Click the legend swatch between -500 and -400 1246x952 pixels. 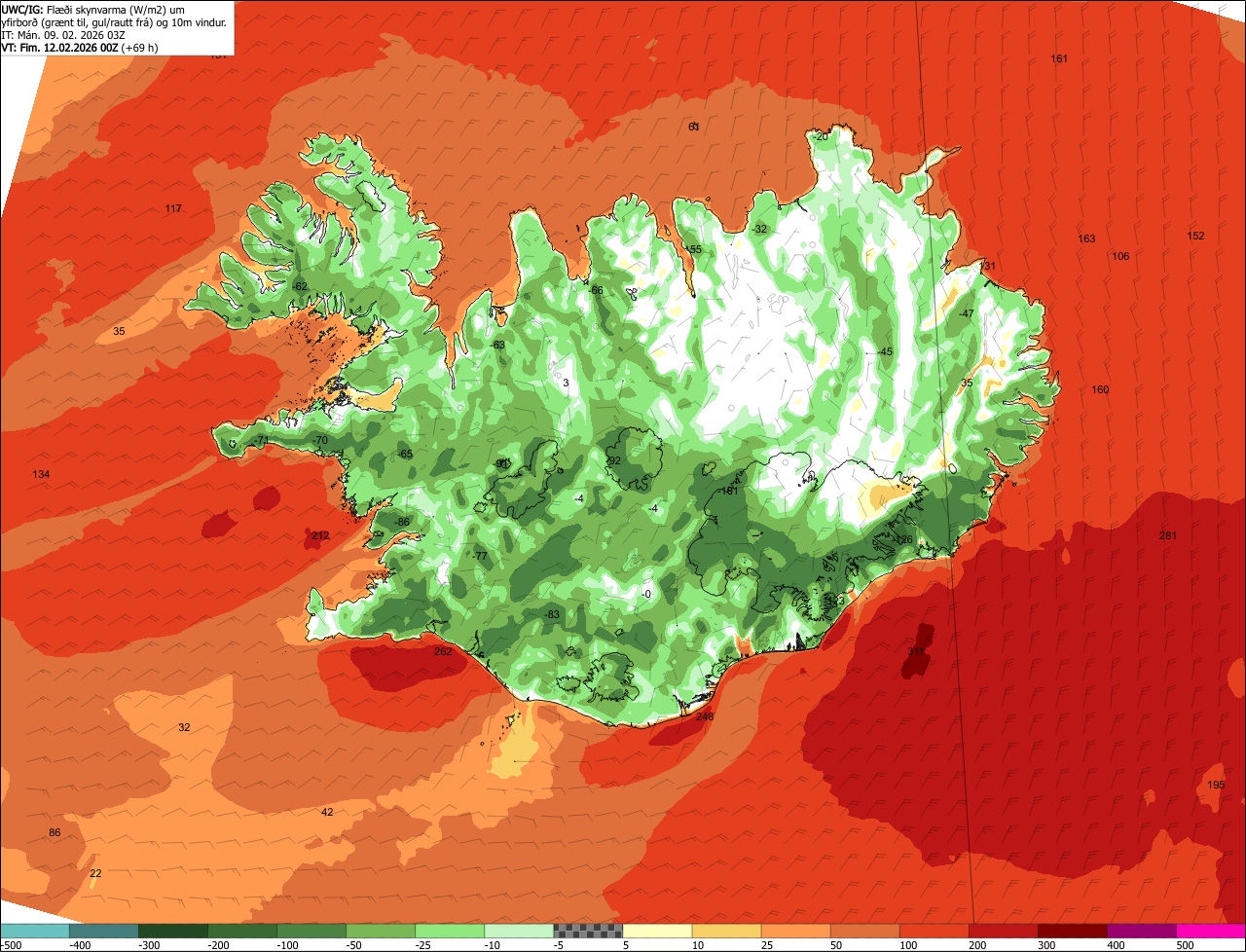[34, 931]
